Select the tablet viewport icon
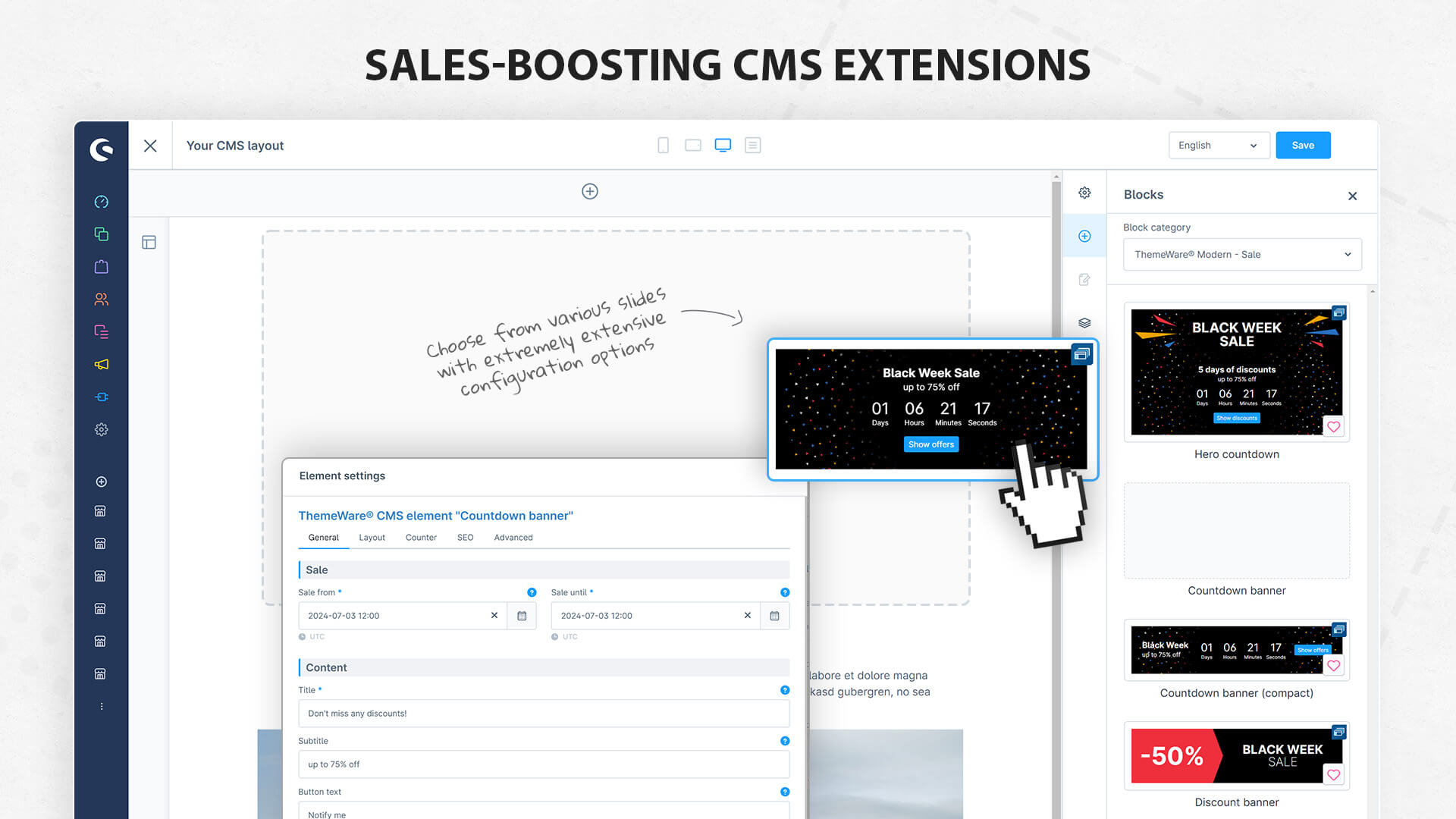Viewport: 1456px width, 819px height. [693, 145]
